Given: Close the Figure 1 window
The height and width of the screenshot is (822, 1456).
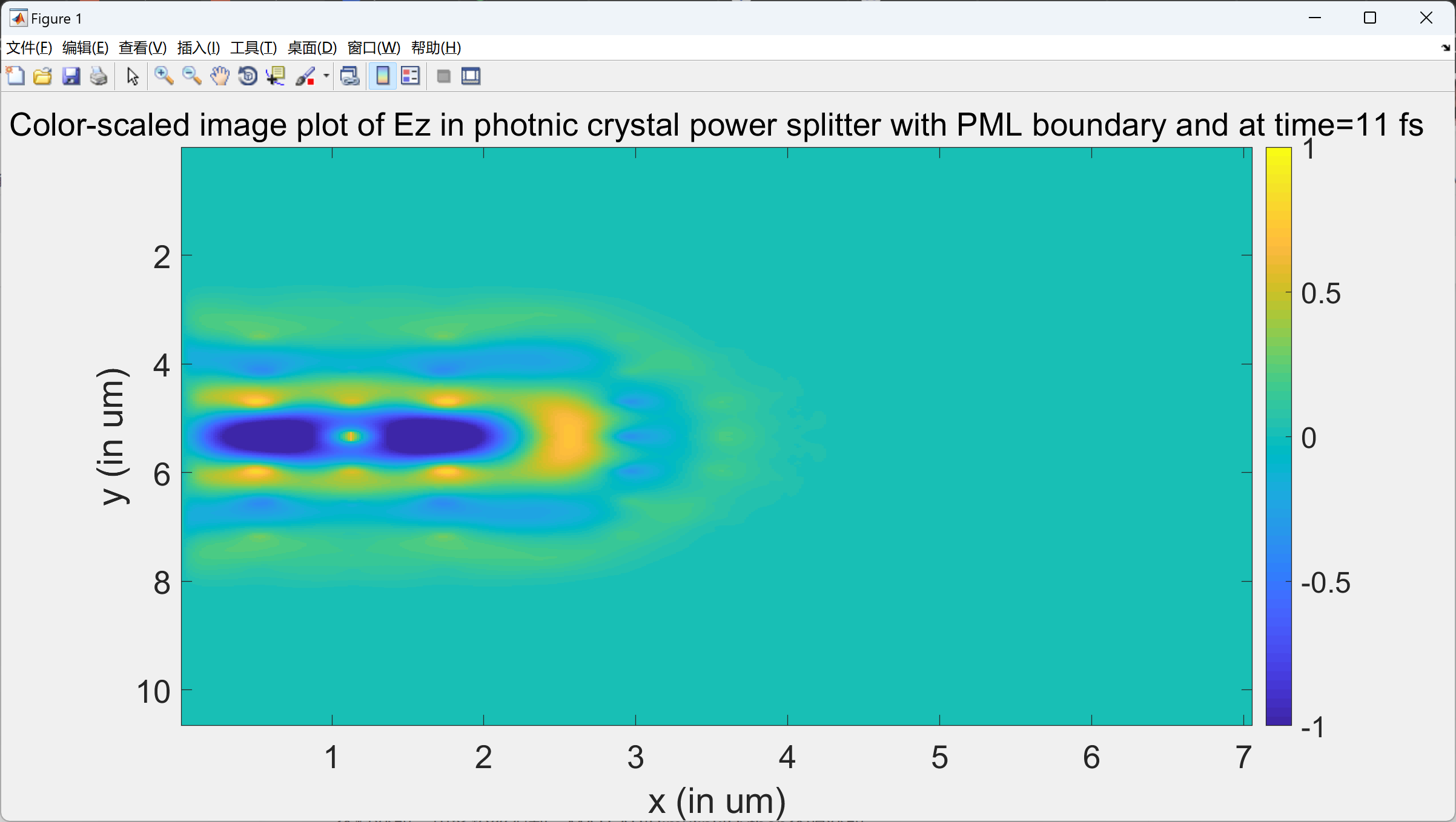Looking at the screenshot, I should [1426, 18].
